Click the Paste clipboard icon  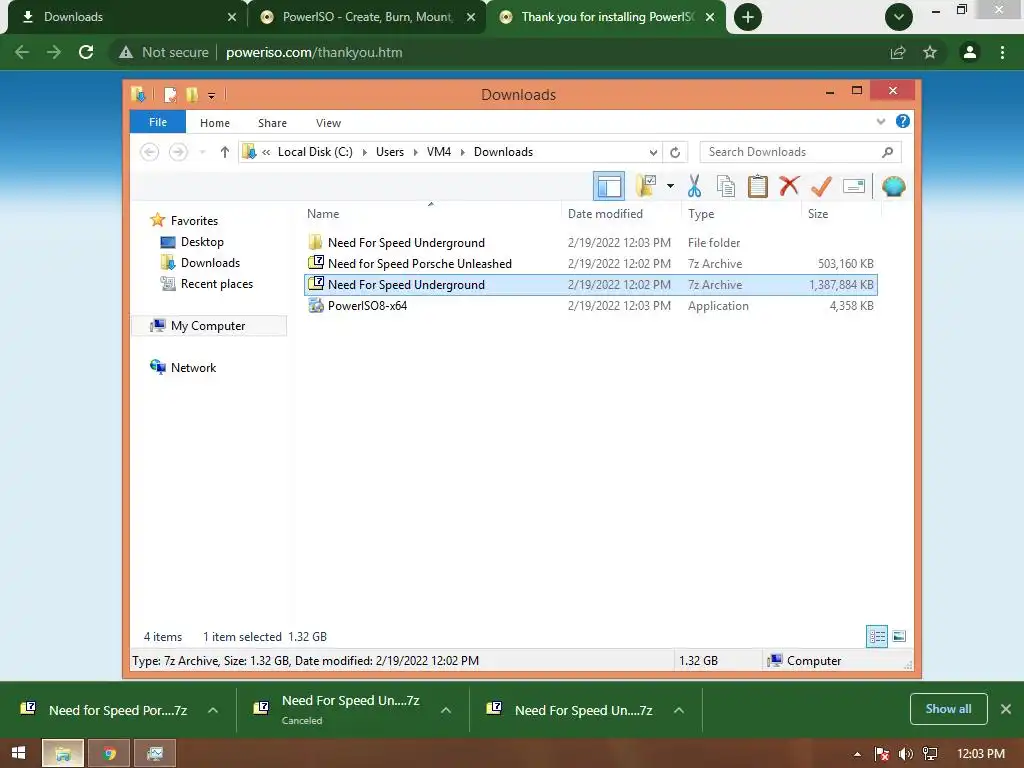(758, 186)
